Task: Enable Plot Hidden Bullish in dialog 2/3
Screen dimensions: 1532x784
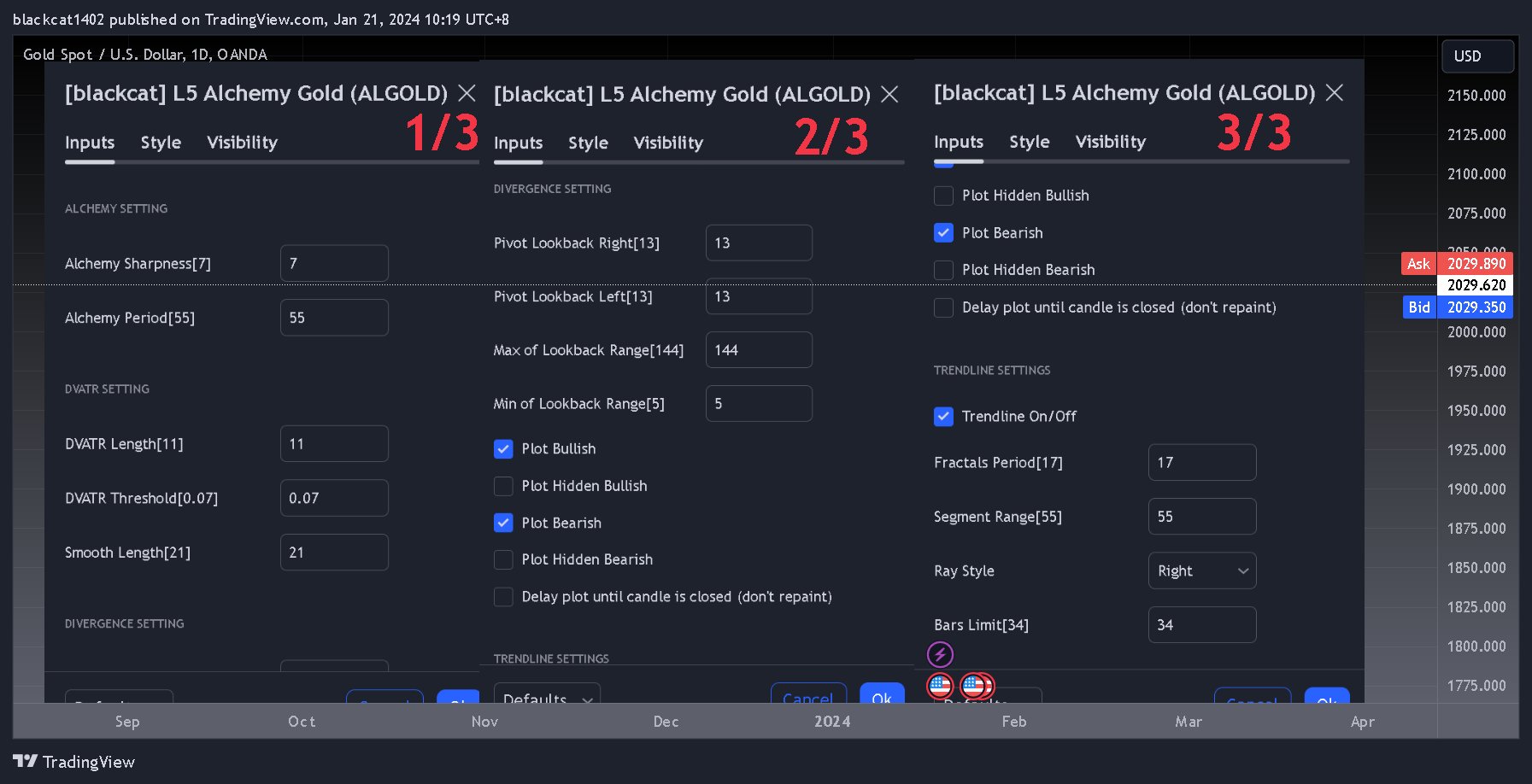Action: coord(503,486)
